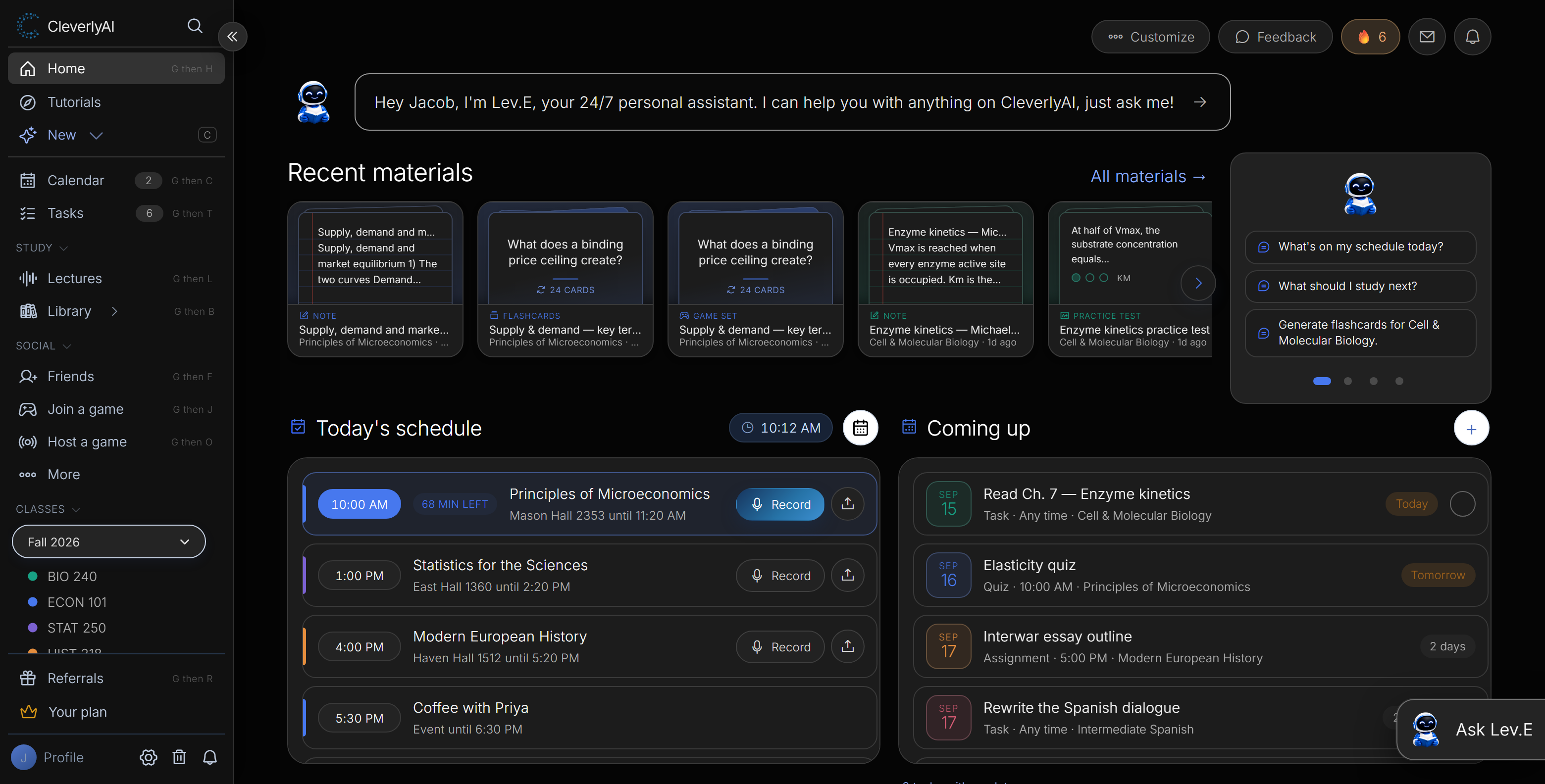Image resolution: width=1545 pixels, height=784 pixels.
Task: Expand Library submenu chevron
Action: pyautogui.click(x=114, y=311)
